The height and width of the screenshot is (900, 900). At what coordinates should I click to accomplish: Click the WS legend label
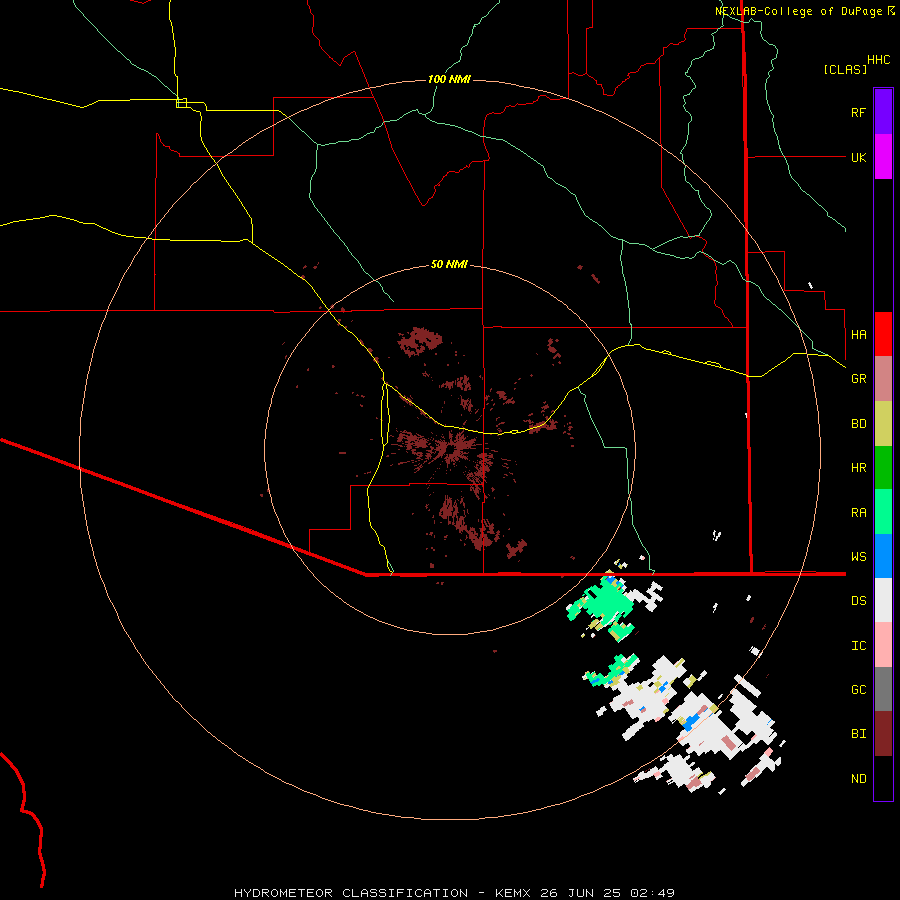858,557
